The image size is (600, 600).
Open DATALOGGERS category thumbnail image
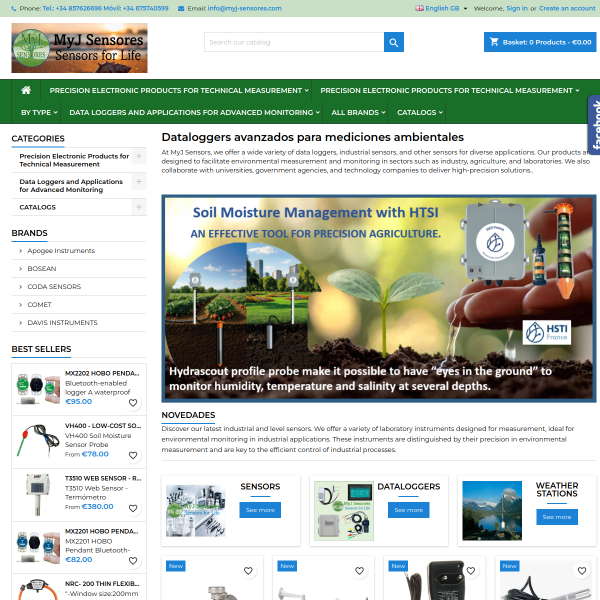[344, 511]
